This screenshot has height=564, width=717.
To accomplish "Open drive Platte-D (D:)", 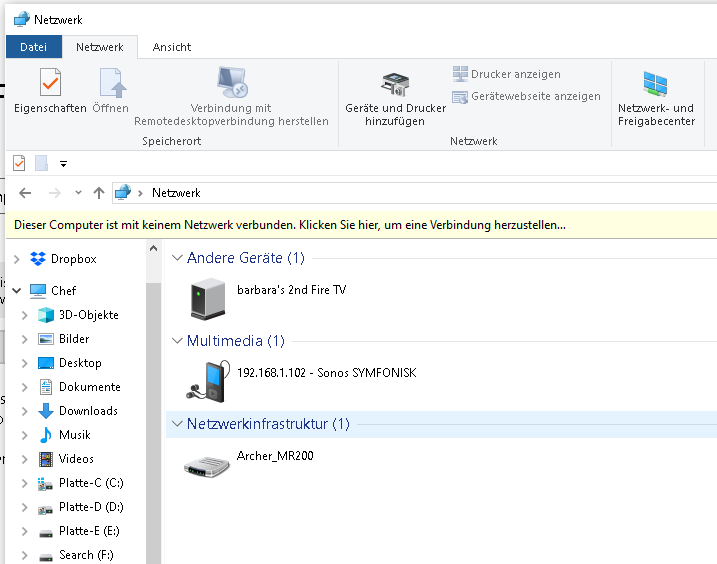I will (x=81, y=507).
